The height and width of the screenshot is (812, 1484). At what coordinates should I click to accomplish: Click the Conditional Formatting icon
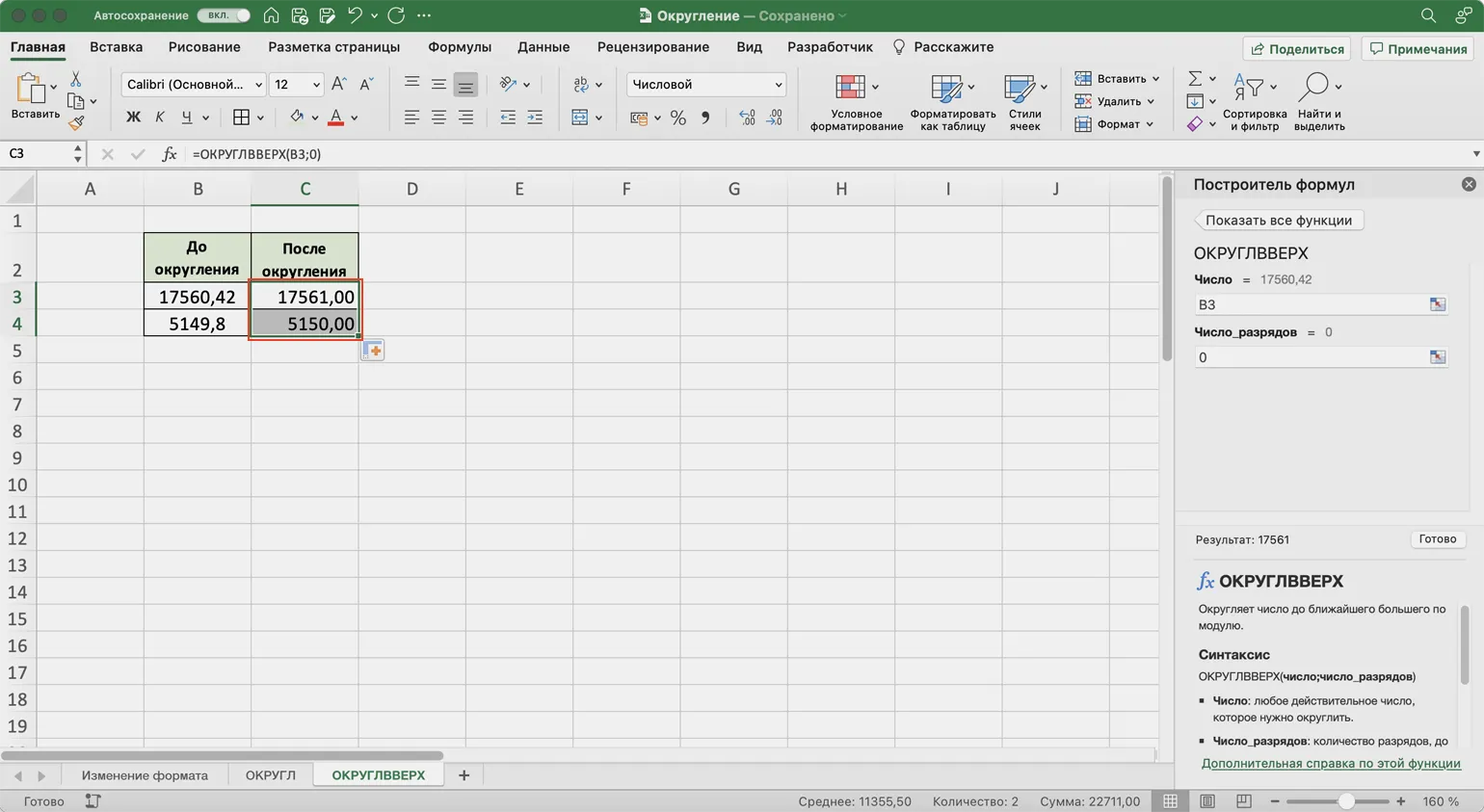[x=850, y=88]
